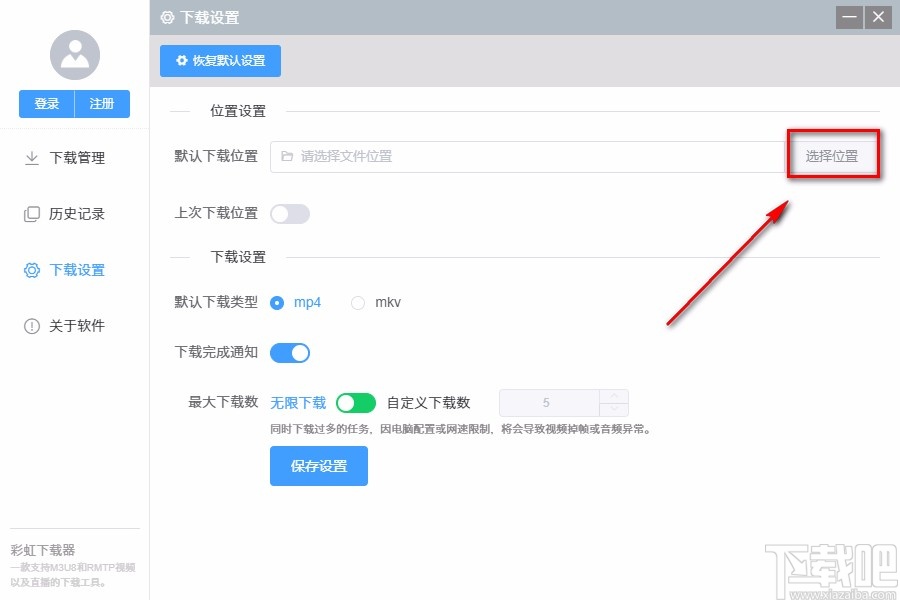
Task: Click 注册 register tab
Action: [x=102, y=103]
